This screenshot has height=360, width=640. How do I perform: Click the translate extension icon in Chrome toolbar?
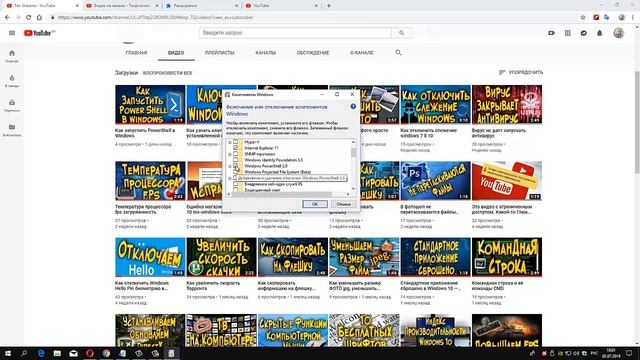[x=607, y=17]
